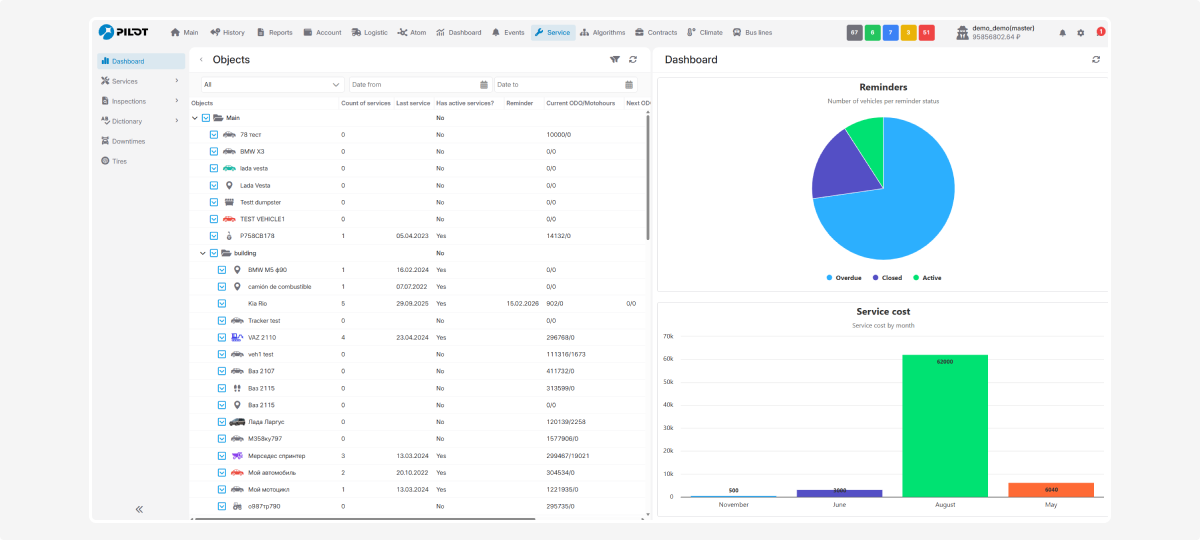Collapse the Main folder group
This screenshot has width=1200, height=540.
pyautogui.click(x=195, y=118)
